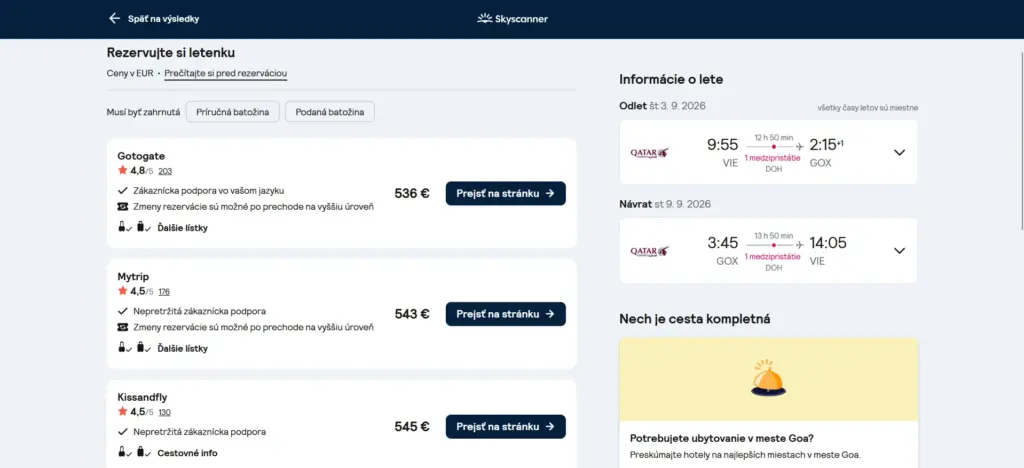Open the Skyscanner logo home link
Viewport: 1024px width, 468px height.
pos(512,19)
